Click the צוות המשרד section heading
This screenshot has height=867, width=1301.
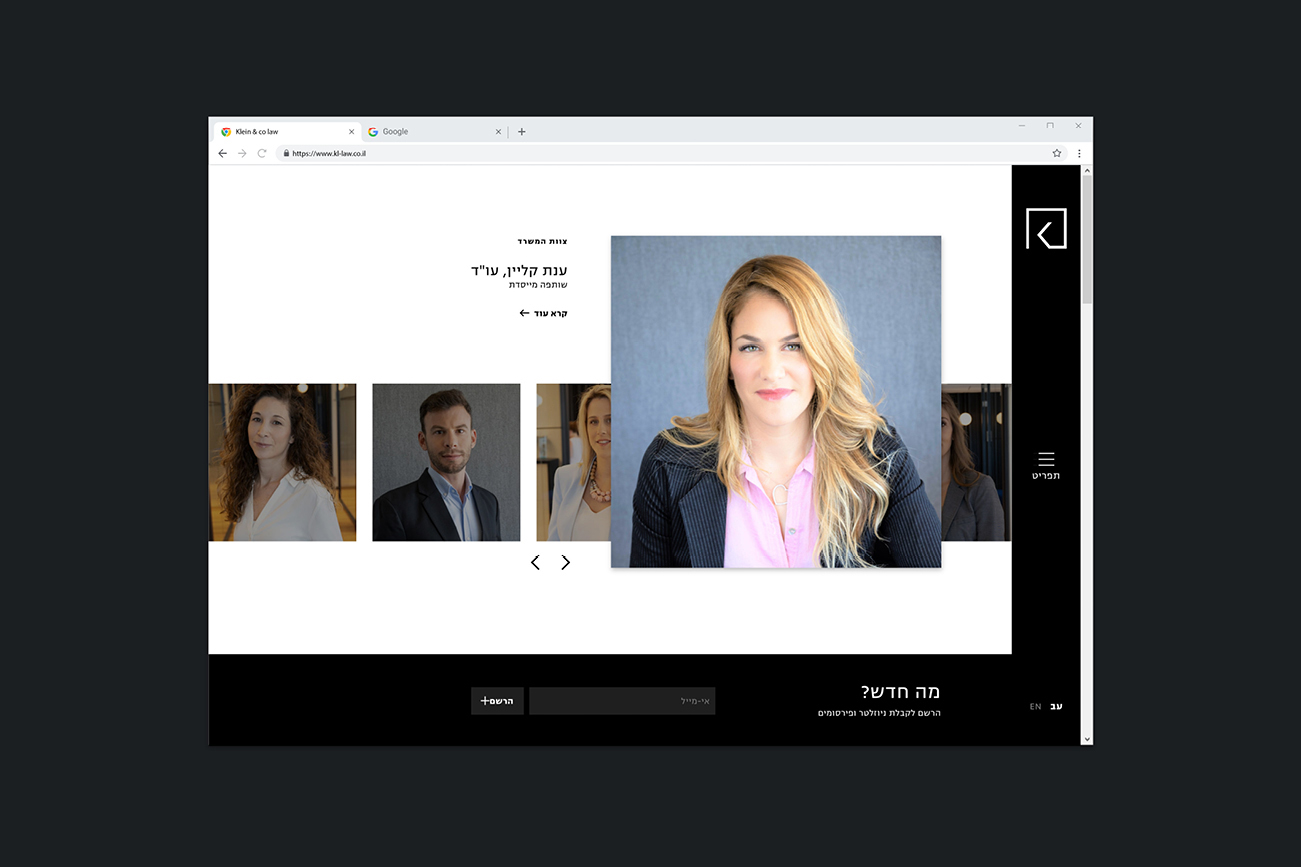tap(543, 241)
